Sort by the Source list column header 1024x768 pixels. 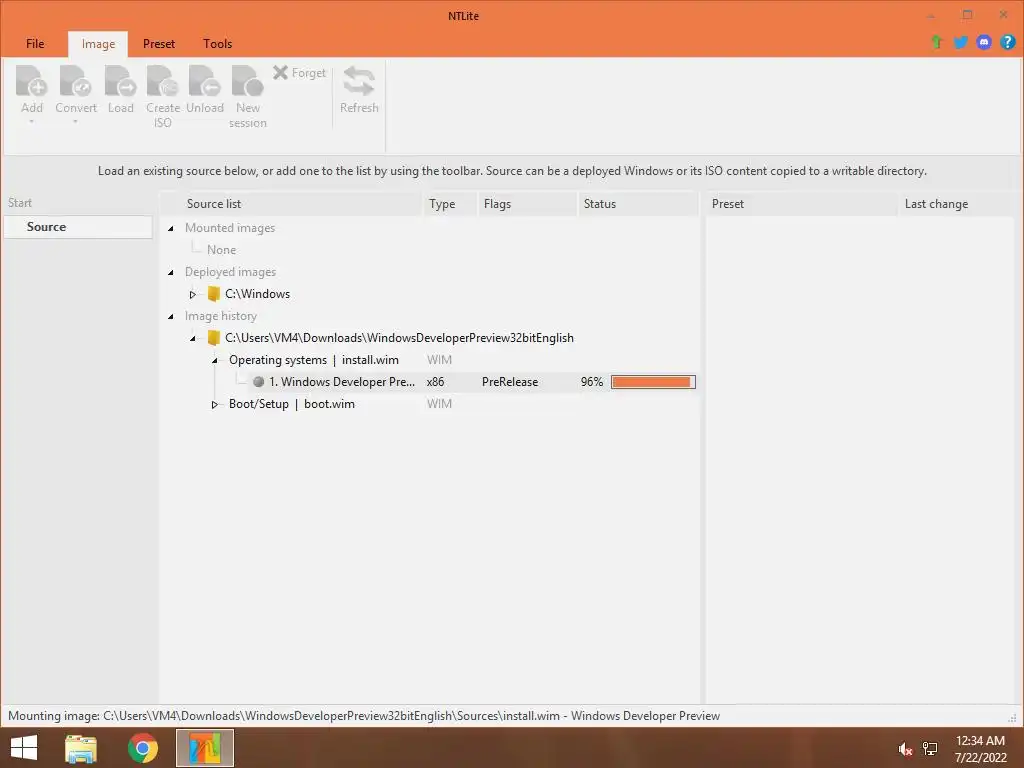(x=291, y=204)
